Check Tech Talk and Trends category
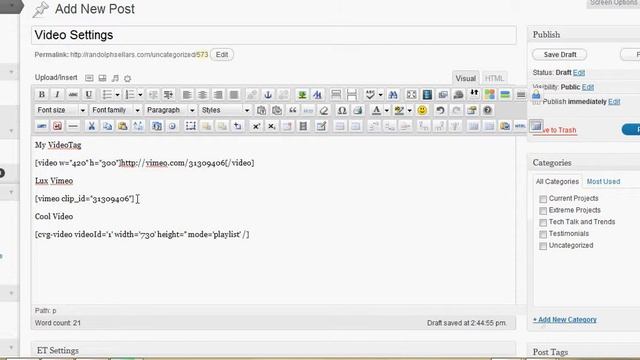This screenshot has width=640, height=360. [543, 222]
